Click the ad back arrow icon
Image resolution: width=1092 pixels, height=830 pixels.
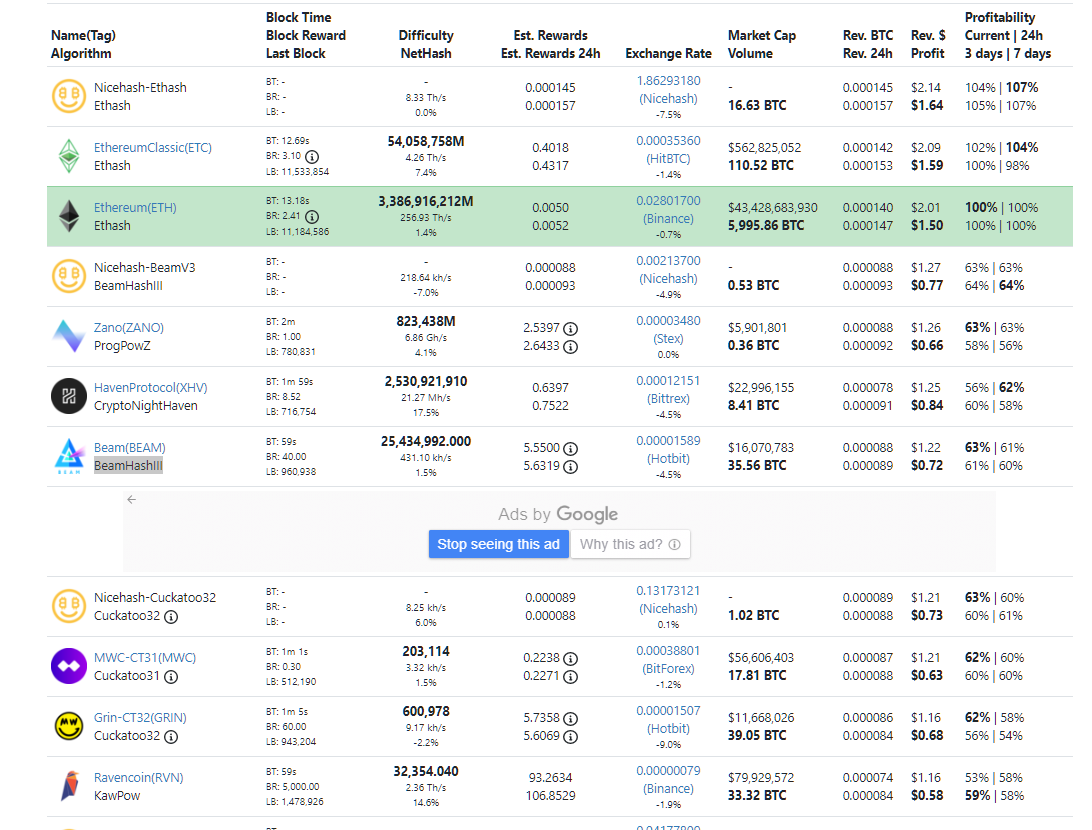(132, 499)
